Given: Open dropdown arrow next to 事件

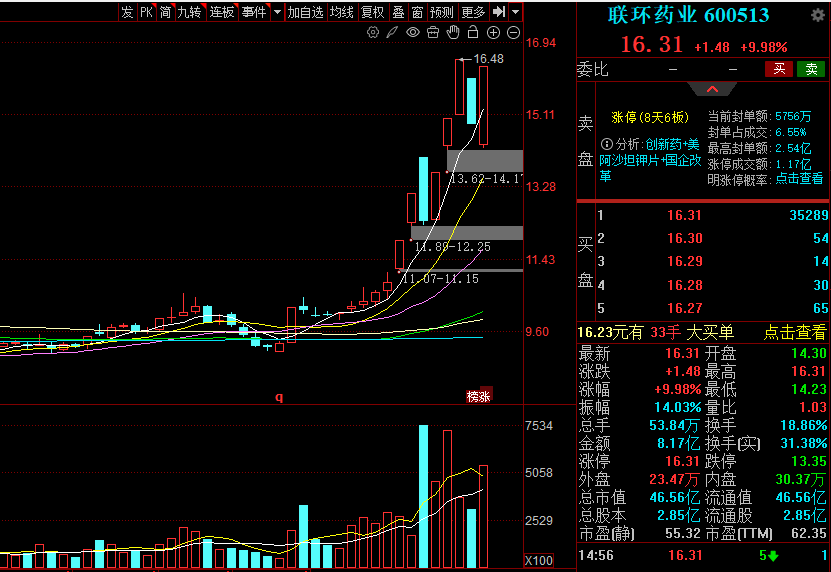Looking at the screenshot, I should point(277,12).
